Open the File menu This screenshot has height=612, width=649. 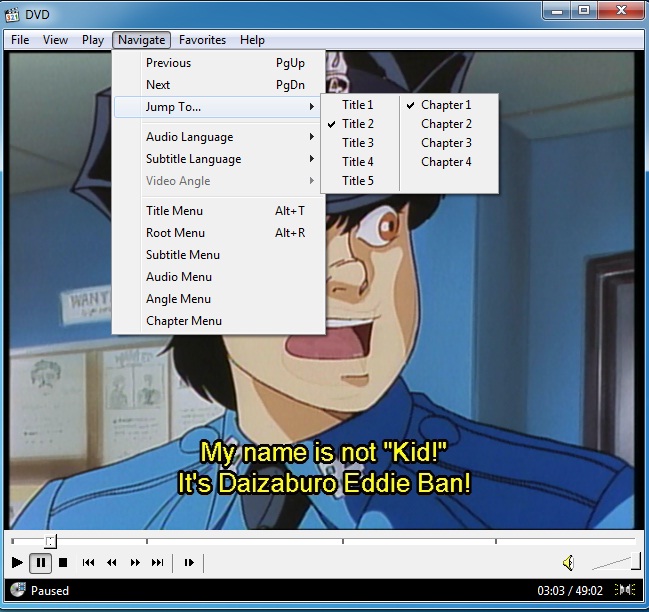[20, 40]
